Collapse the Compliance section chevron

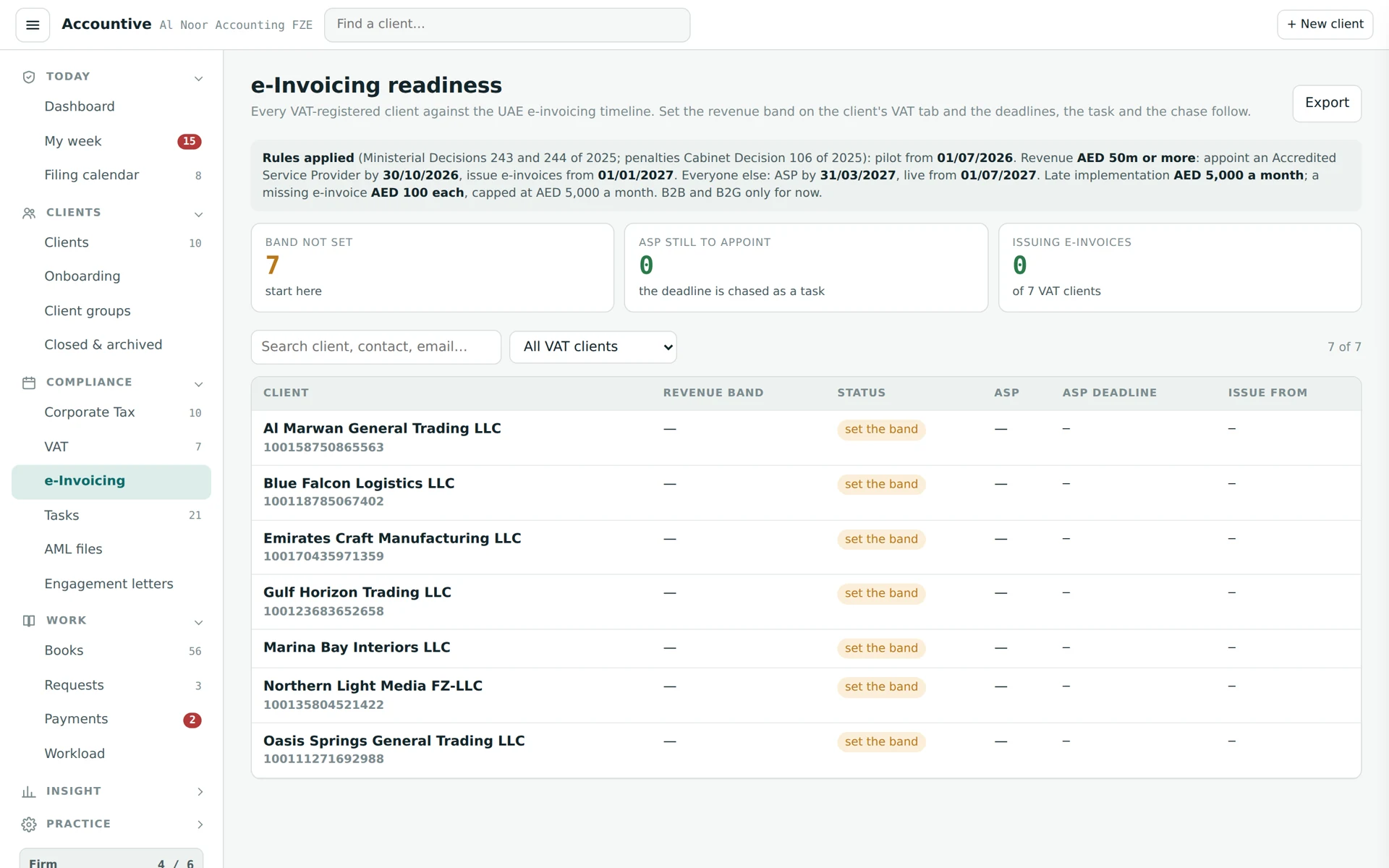click(199, 384)
